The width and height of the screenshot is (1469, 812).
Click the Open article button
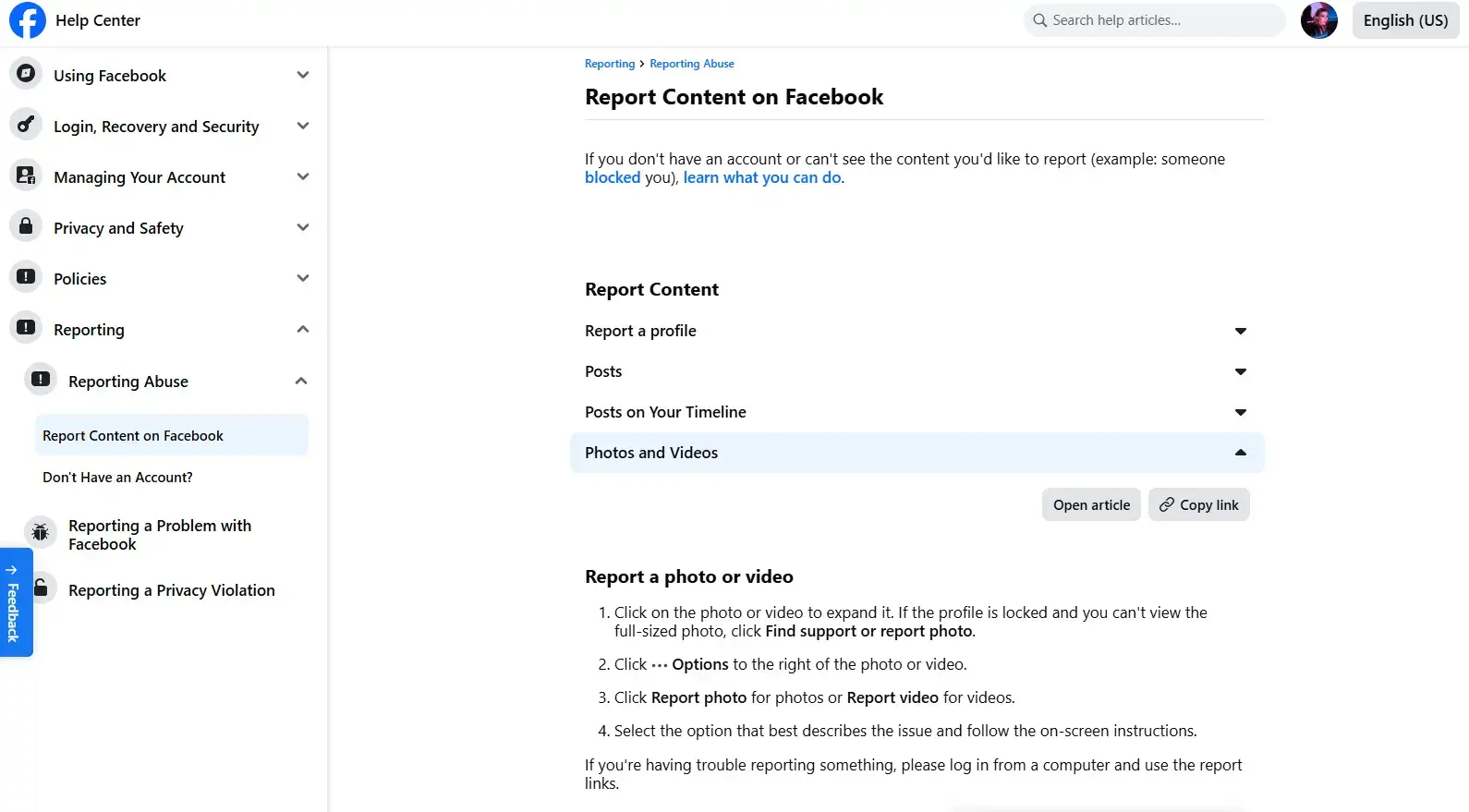(1091, 504)
